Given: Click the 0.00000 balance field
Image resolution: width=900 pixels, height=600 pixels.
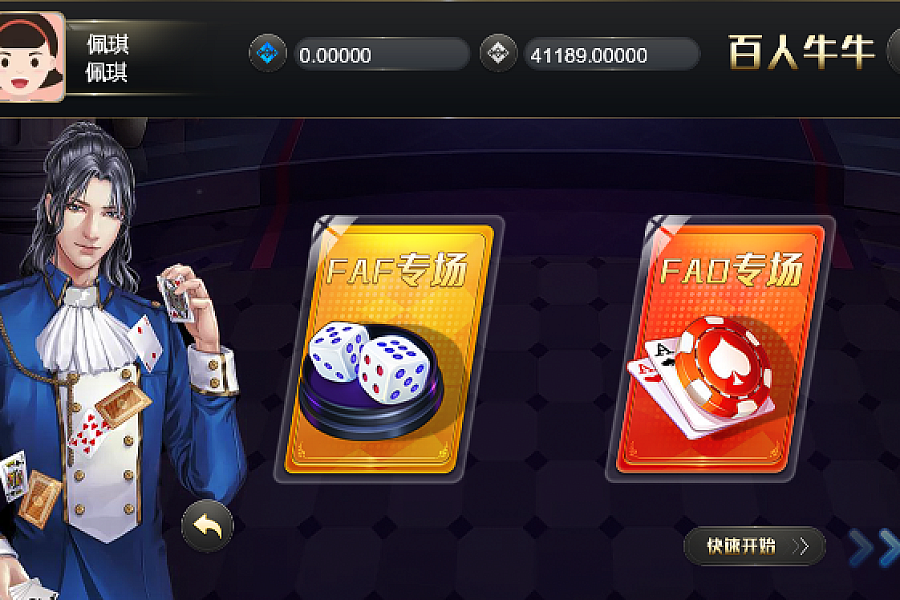Looking at the screenshot, I should click(381, 55).
